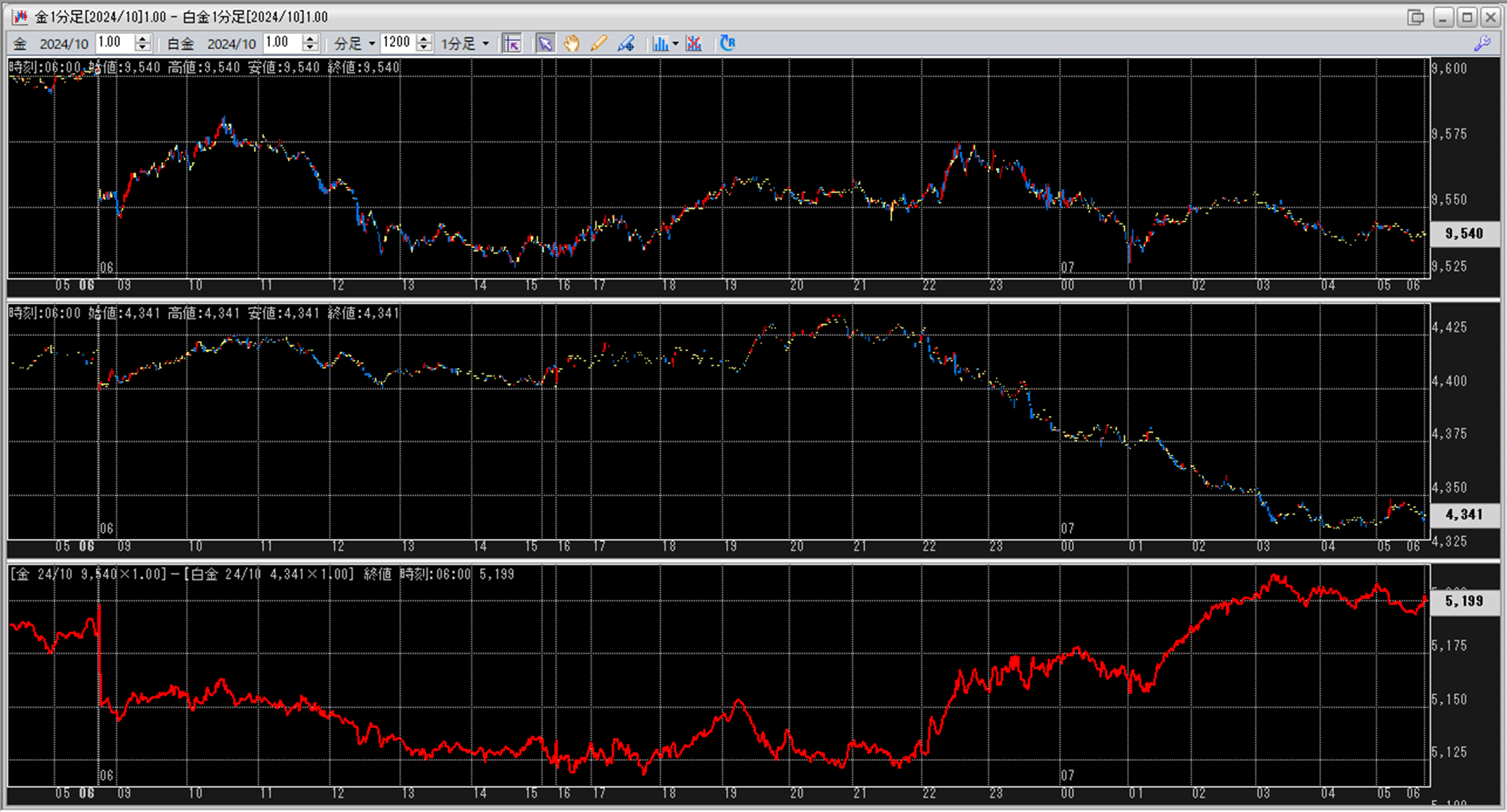Toggle the crosshair cursor display button
The image size is (1507, 812).
[x=512, y=43]
